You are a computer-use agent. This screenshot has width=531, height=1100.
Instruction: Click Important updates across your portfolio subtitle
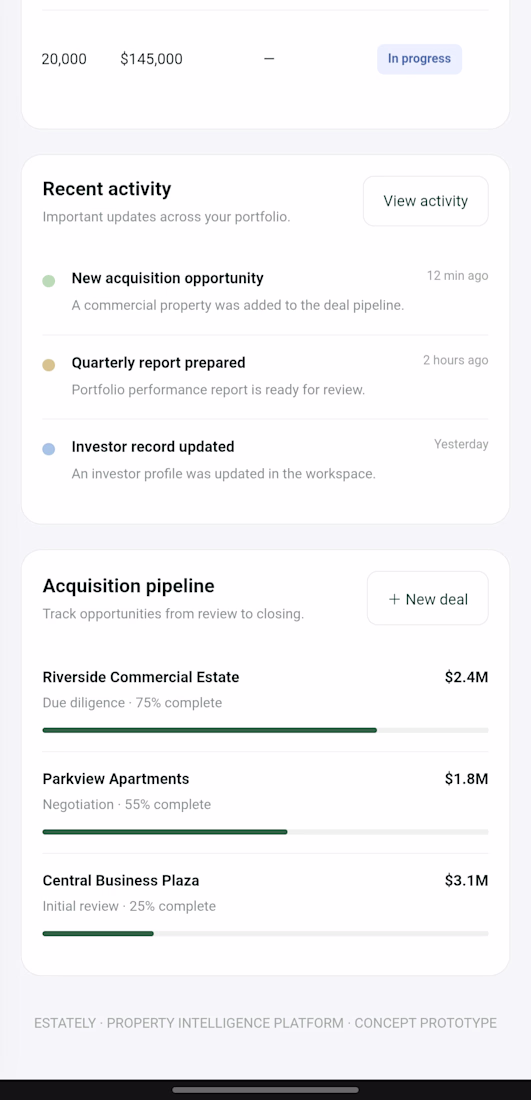[166, 217]
